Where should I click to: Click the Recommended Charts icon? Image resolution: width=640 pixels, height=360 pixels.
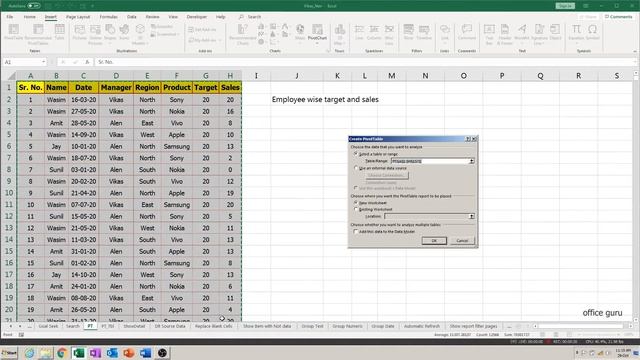pyautogui.click(x=242, y=33)
